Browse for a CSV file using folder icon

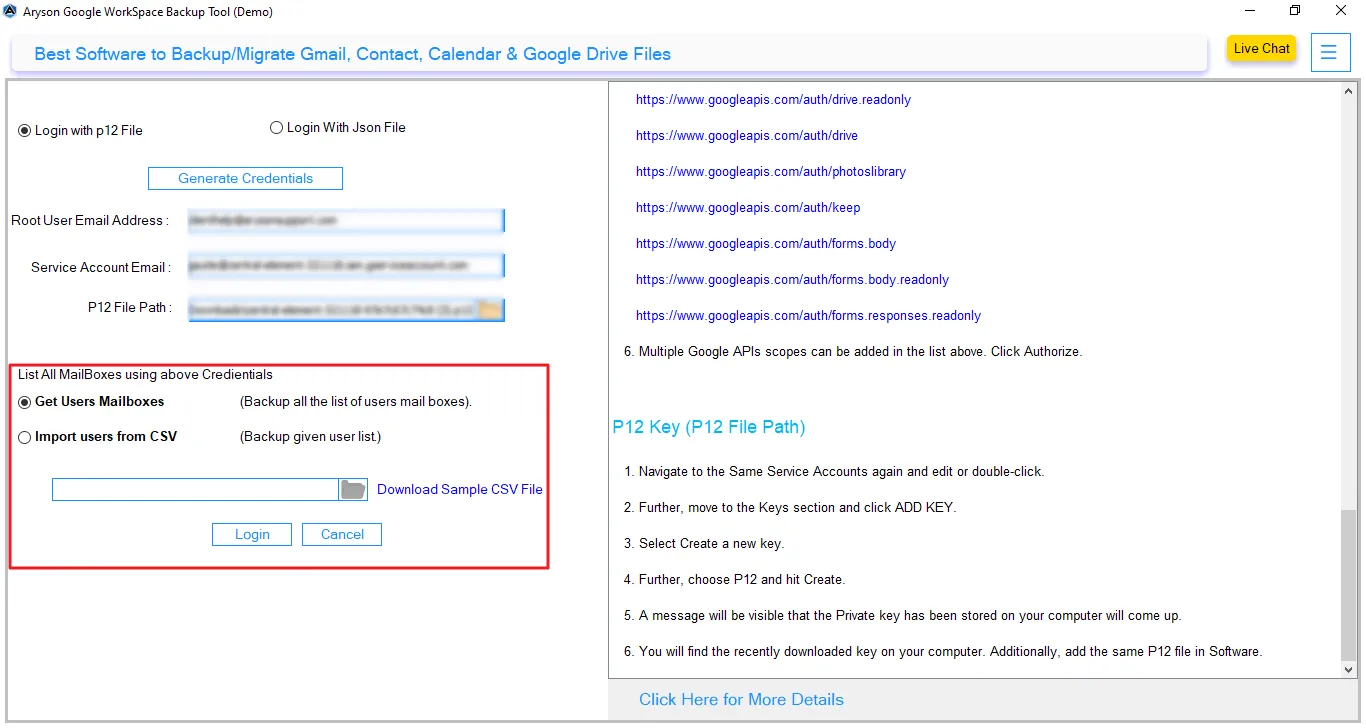[x=353, y=489]
